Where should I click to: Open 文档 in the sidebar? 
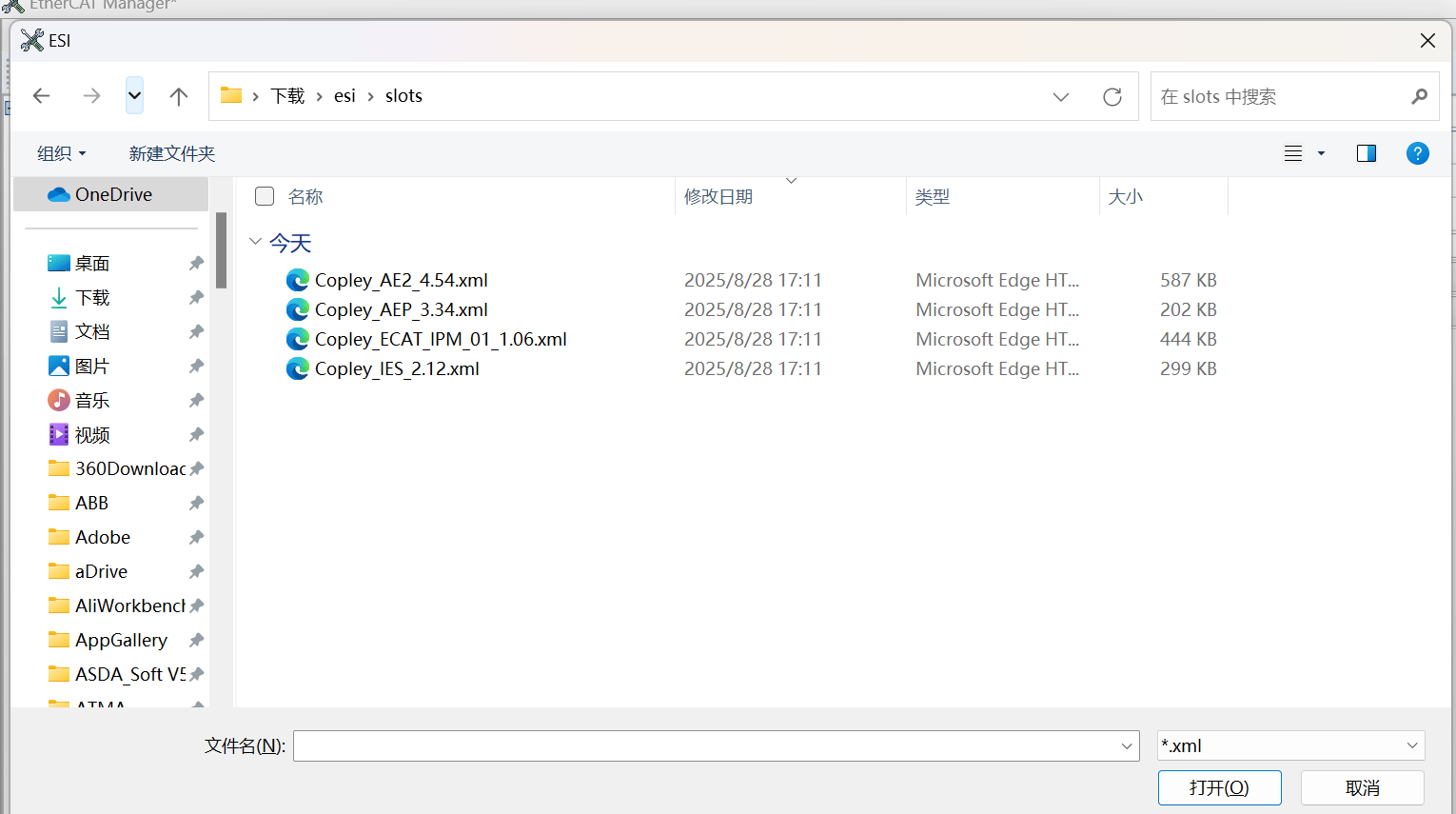coord(92,332)
